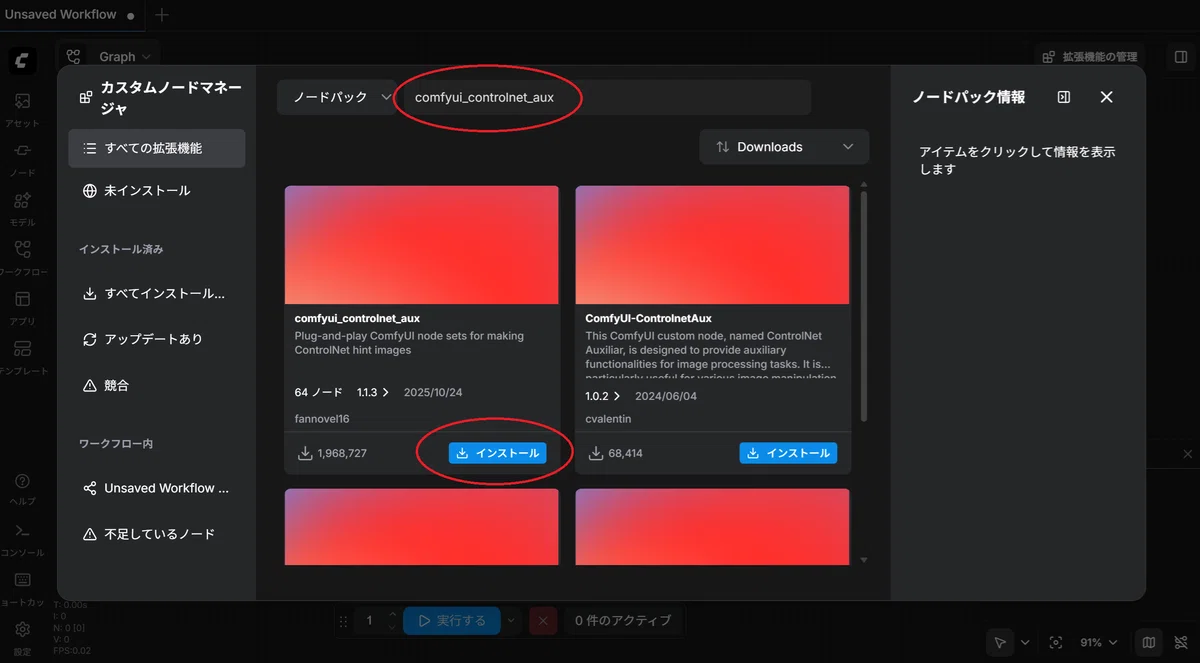Open the ノードパック search type dropdown
Screen dimensions: 1200x663
(x=336, y=97)
